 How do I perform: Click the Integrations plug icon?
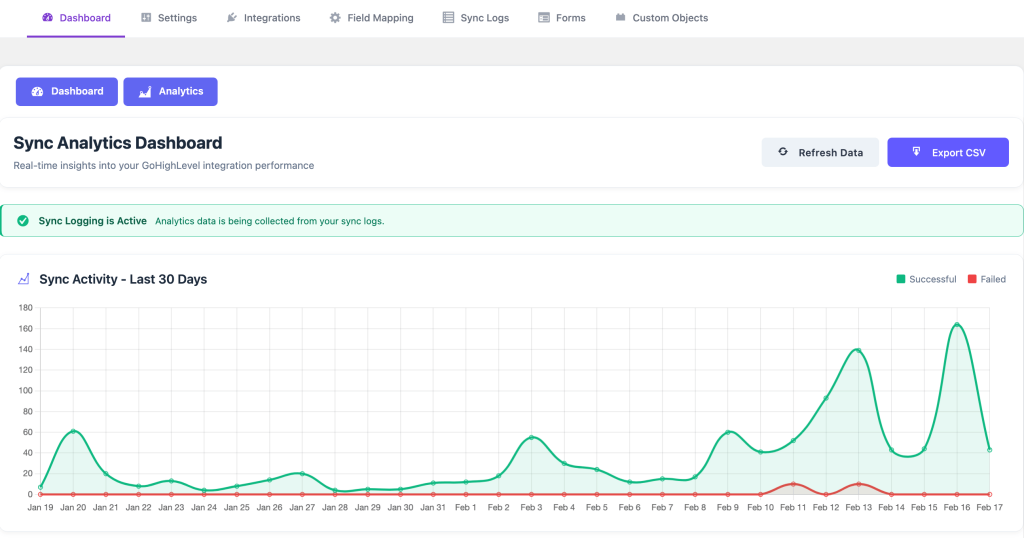point(232,18)
